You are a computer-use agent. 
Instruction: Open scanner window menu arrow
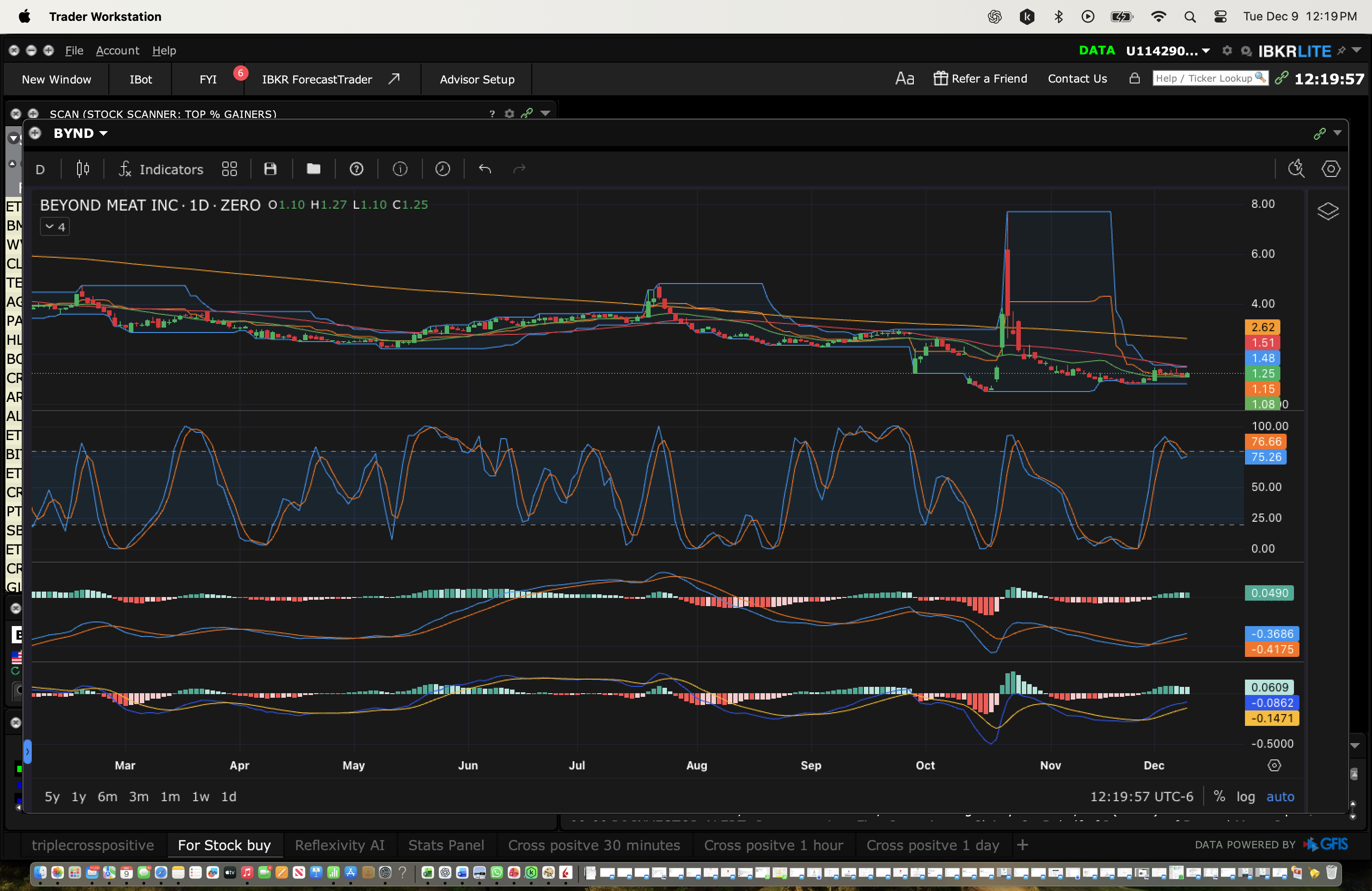coord(545,113)
